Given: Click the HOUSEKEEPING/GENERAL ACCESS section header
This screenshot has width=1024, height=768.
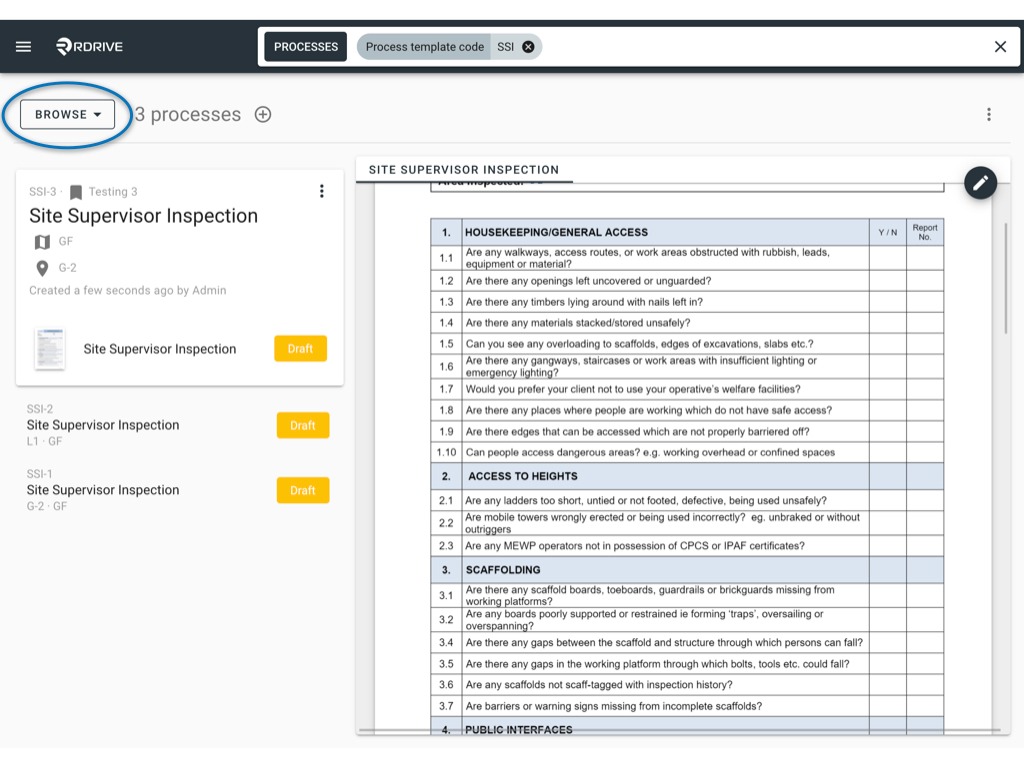Looking at the screenshot, I should coord(556,232).
